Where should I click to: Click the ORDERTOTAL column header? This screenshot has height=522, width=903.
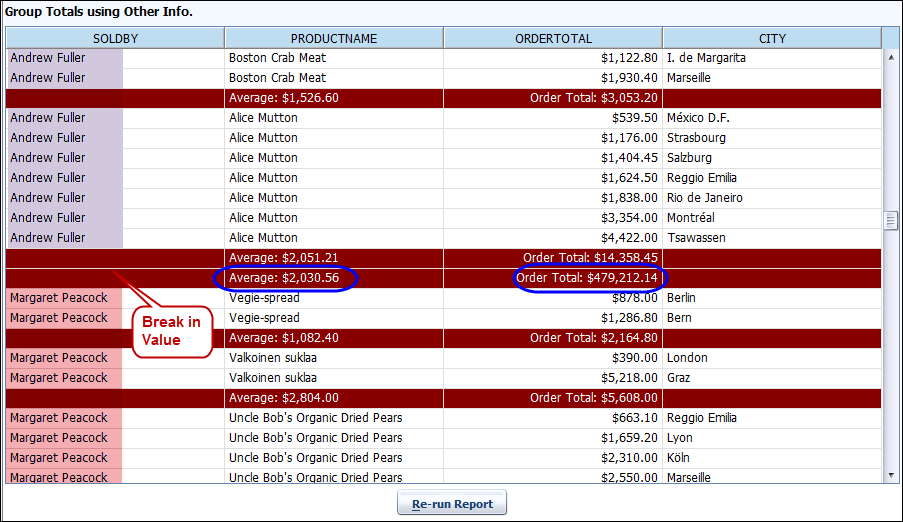[552, 38]
